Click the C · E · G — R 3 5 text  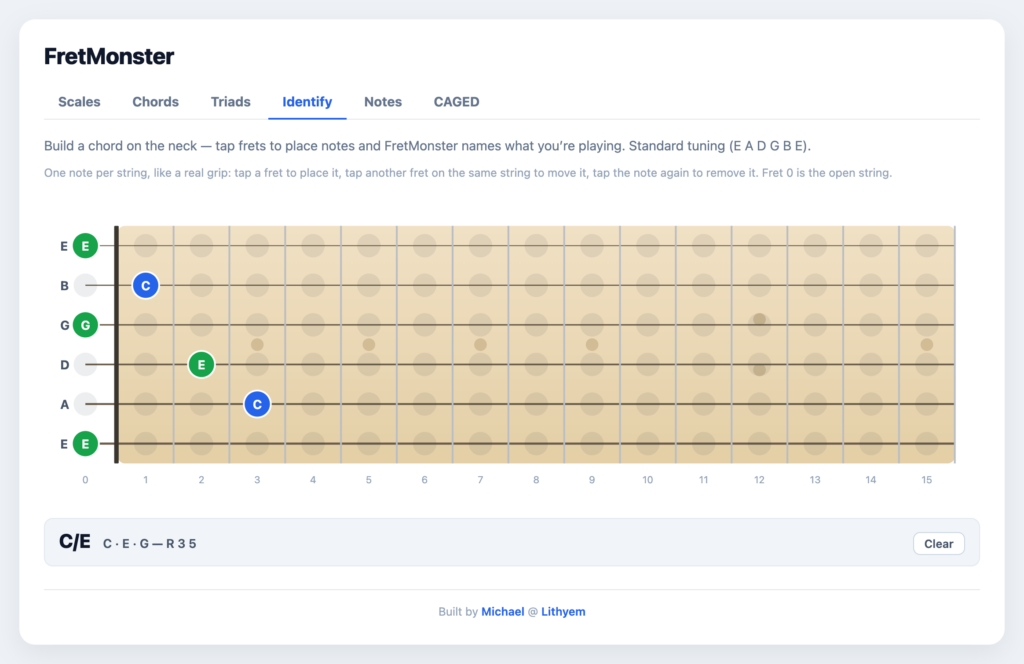(x=150, y=544)
